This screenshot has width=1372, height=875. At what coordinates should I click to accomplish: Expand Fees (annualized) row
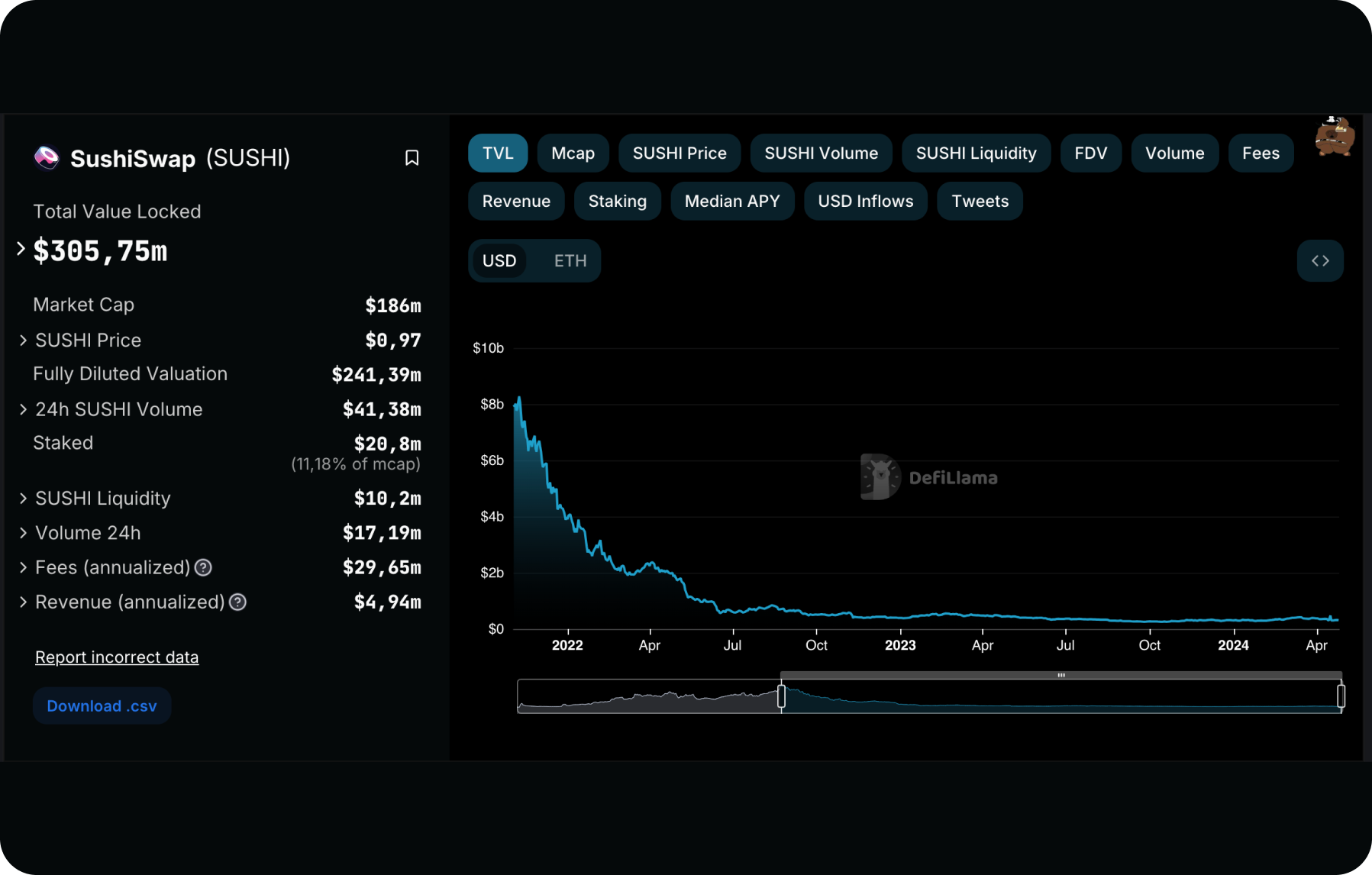tap(23, 567)
